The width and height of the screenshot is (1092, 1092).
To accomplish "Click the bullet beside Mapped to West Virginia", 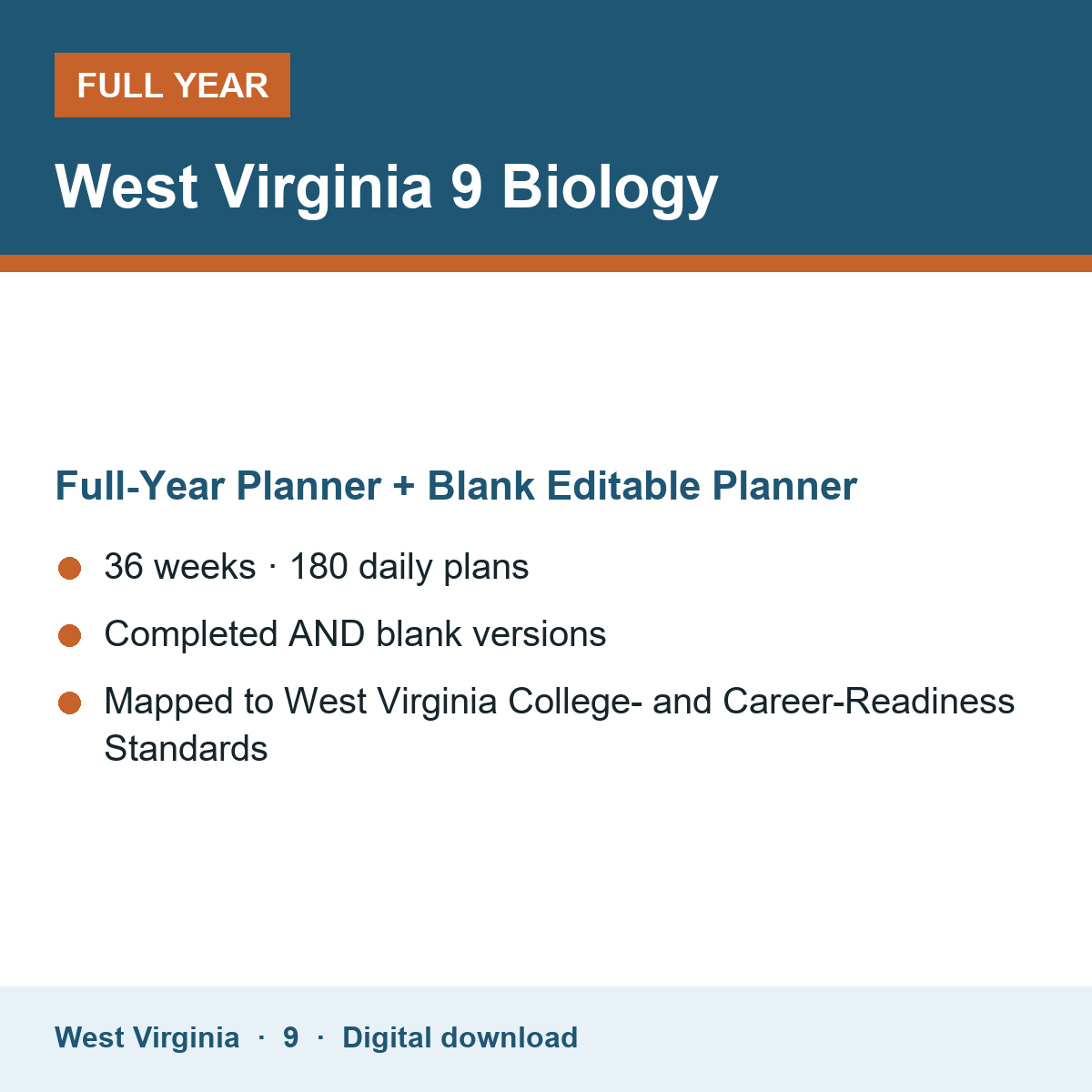I will [70, 703].
